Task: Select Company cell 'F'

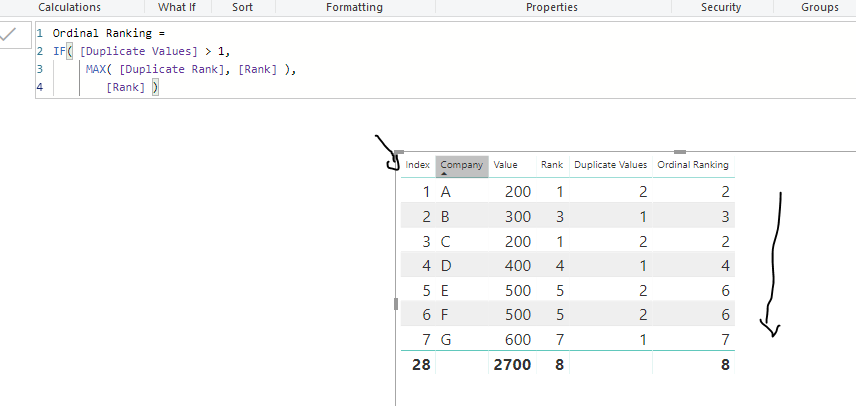Action: 444,315
